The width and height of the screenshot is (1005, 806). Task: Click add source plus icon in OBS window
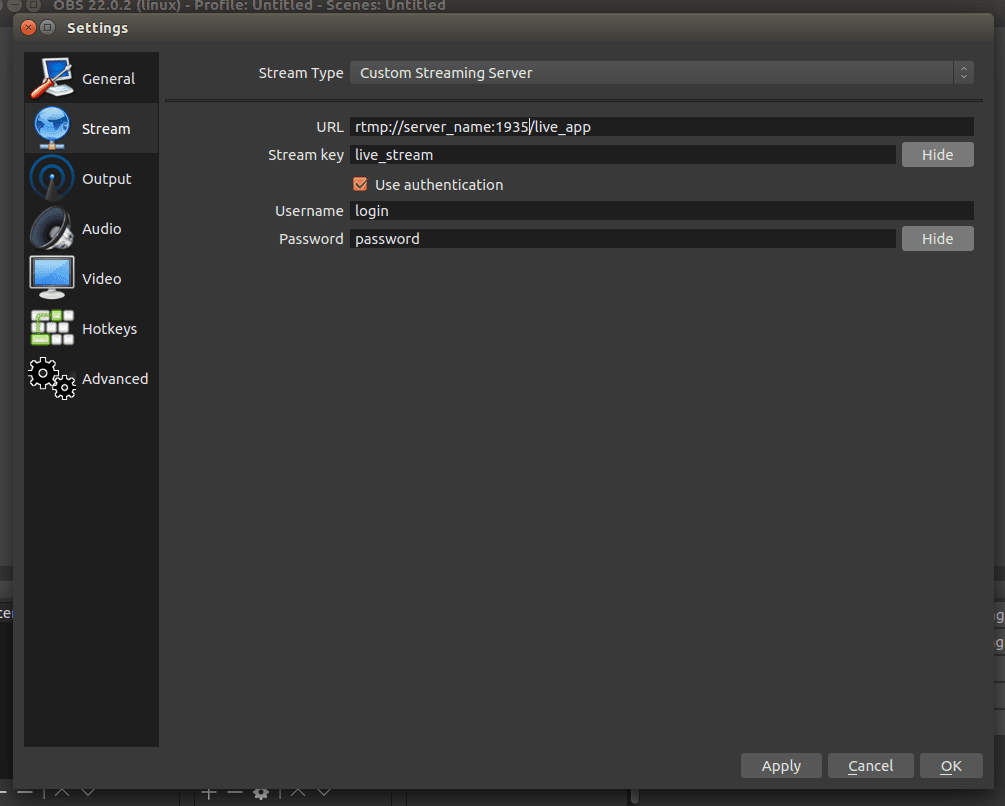[x=209, y=794]
